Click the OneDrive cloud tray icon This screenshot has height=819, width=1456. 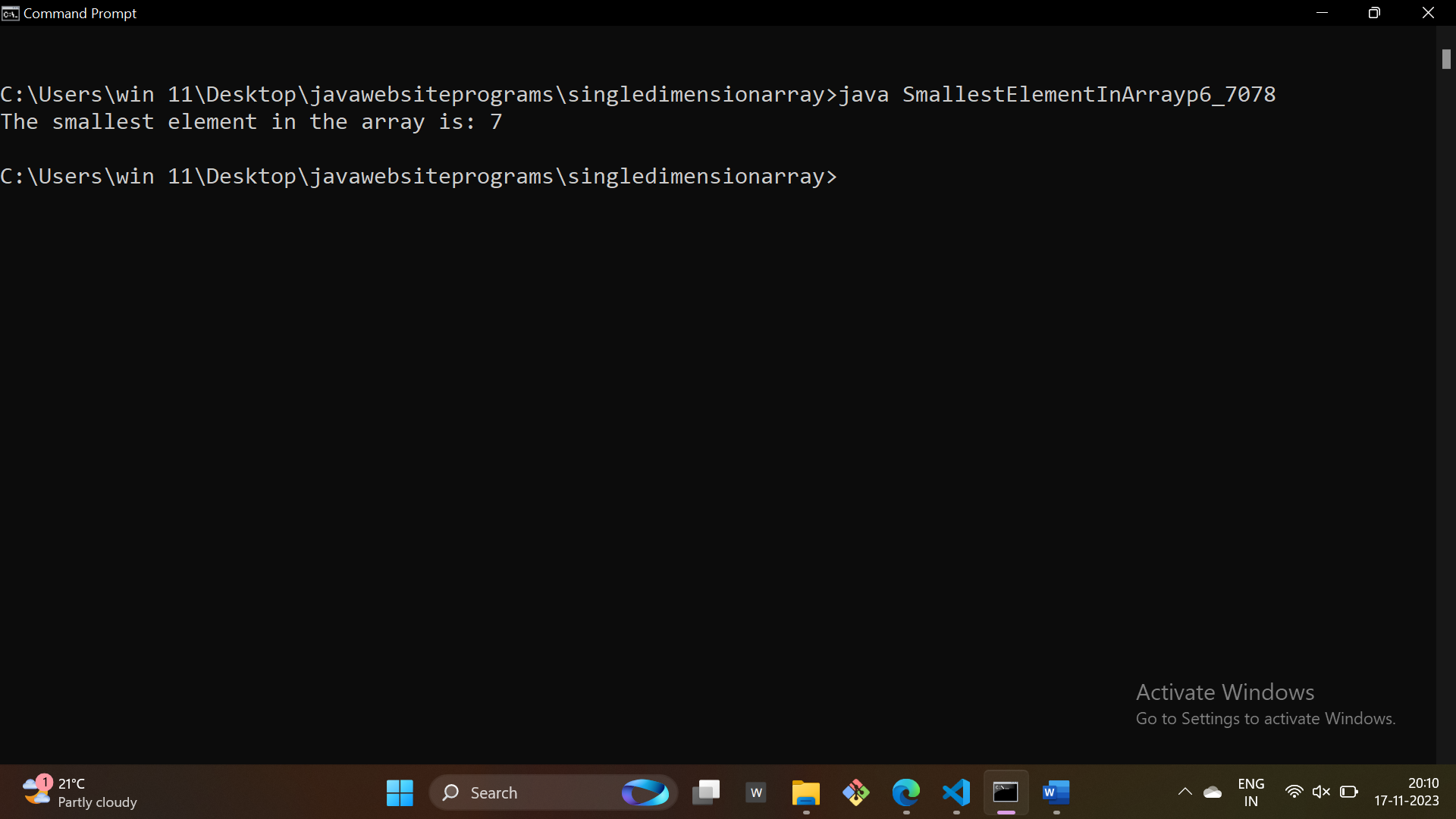point(1213,792)
